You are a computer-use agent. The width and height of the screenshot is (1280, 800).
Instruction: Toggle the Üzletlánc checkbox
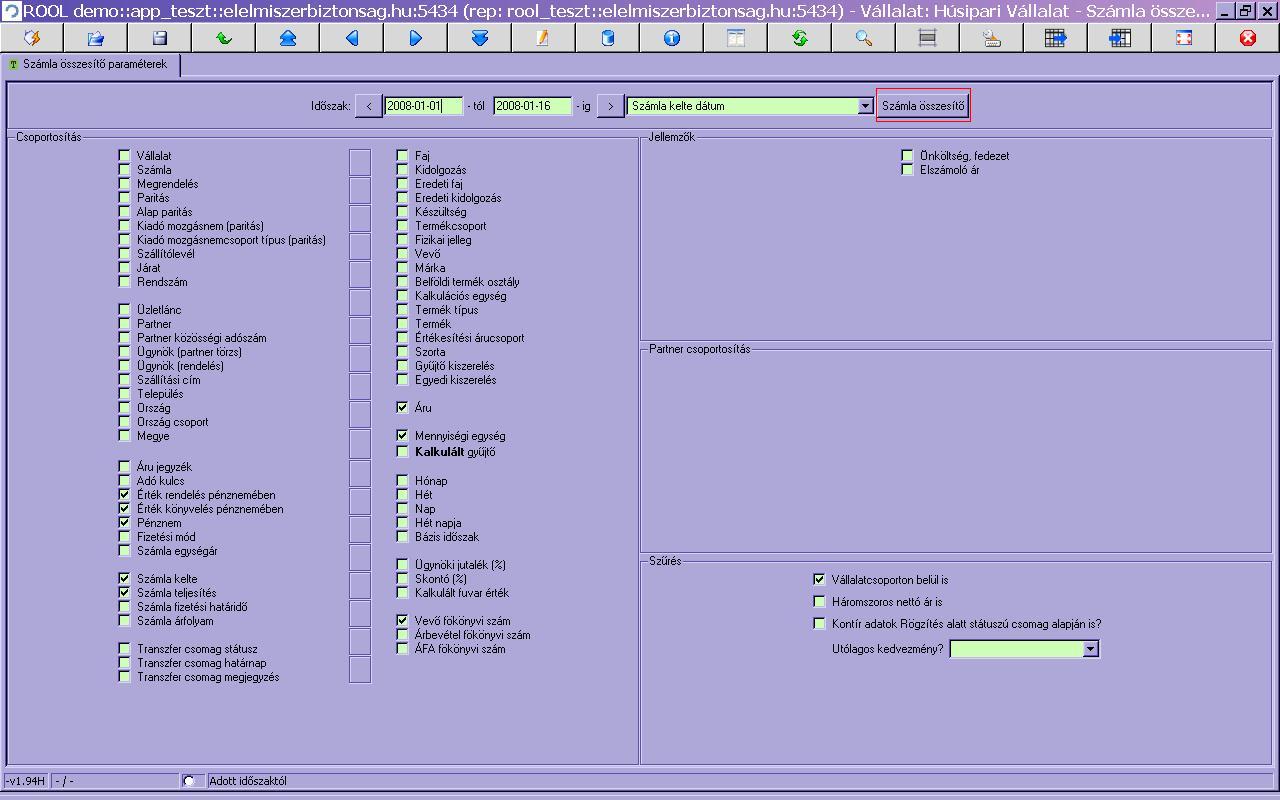(x=124, y=310)
